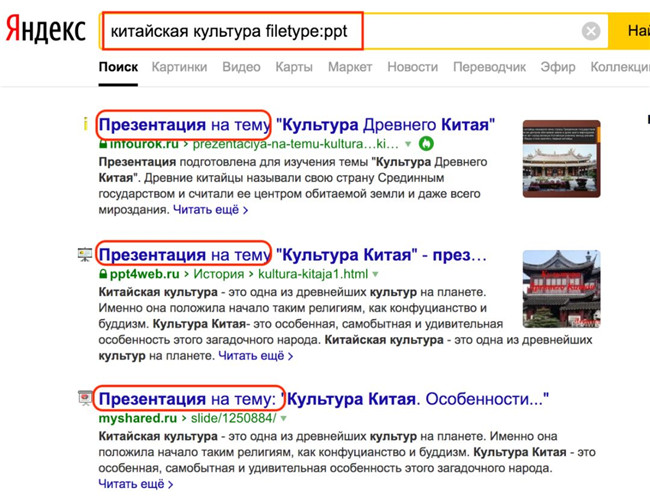Viewport: 650px width, 498px height.
Task: Switch to the Маркет tab
Action: [350, 67]
